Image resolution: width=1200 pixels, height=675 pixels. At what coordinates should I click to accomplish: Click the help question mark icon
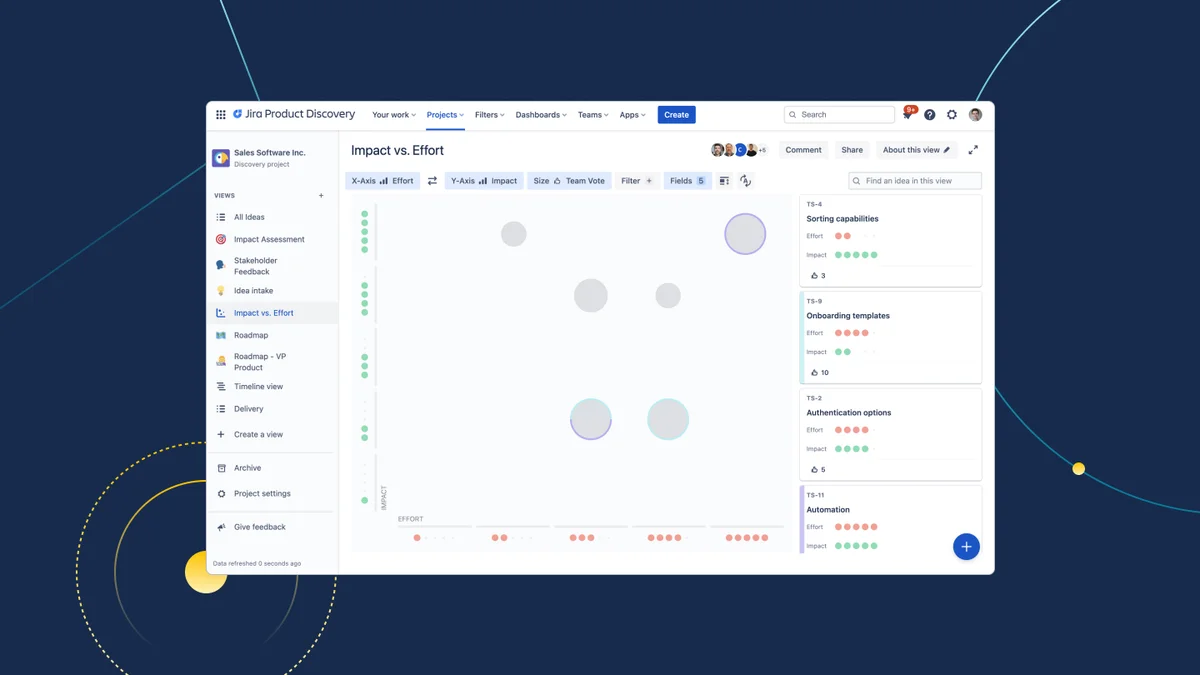(929, 114)
